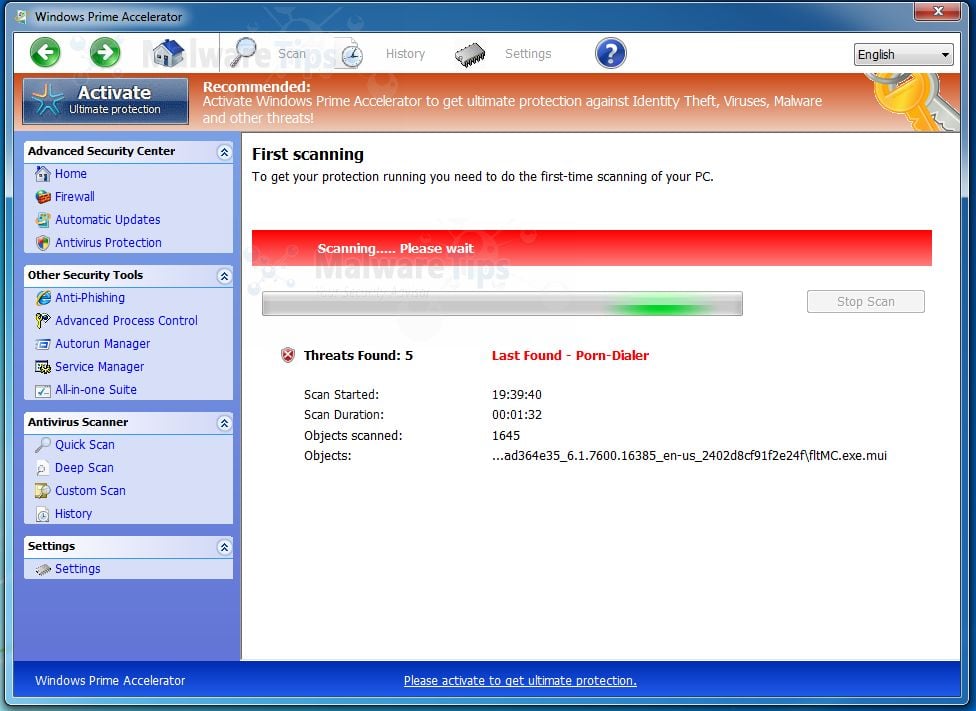976x711 pixels.
Task: Click the sidebar Settings chip icon
Action: pyautogui.click(x=42, y=569)
